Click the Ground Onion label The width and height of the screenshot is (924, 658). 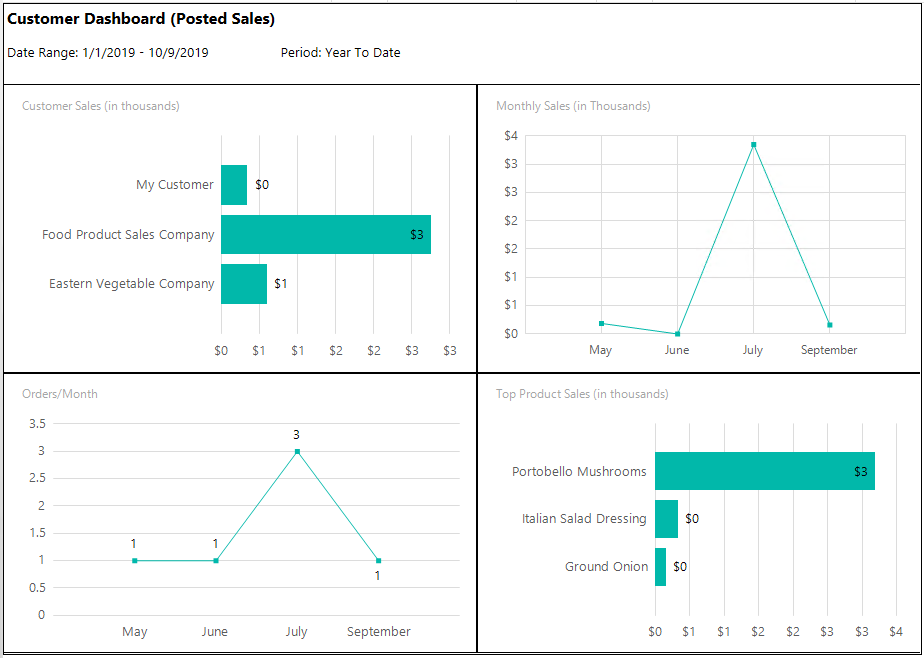(606, 567)
